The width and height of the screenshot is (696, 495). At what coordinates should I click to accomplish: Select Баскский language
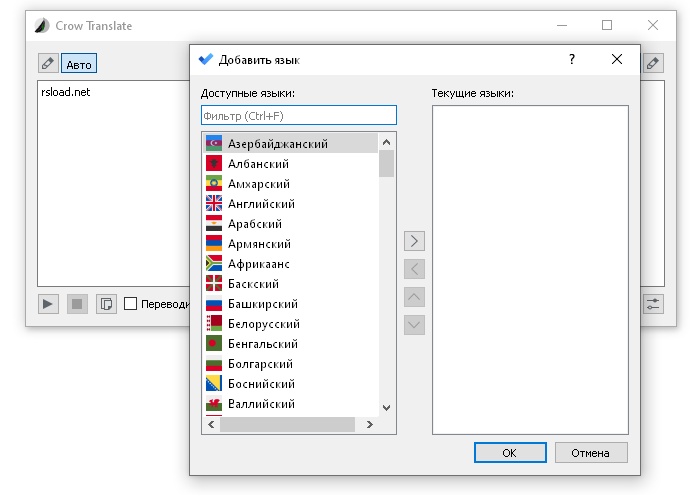point(291,283)
